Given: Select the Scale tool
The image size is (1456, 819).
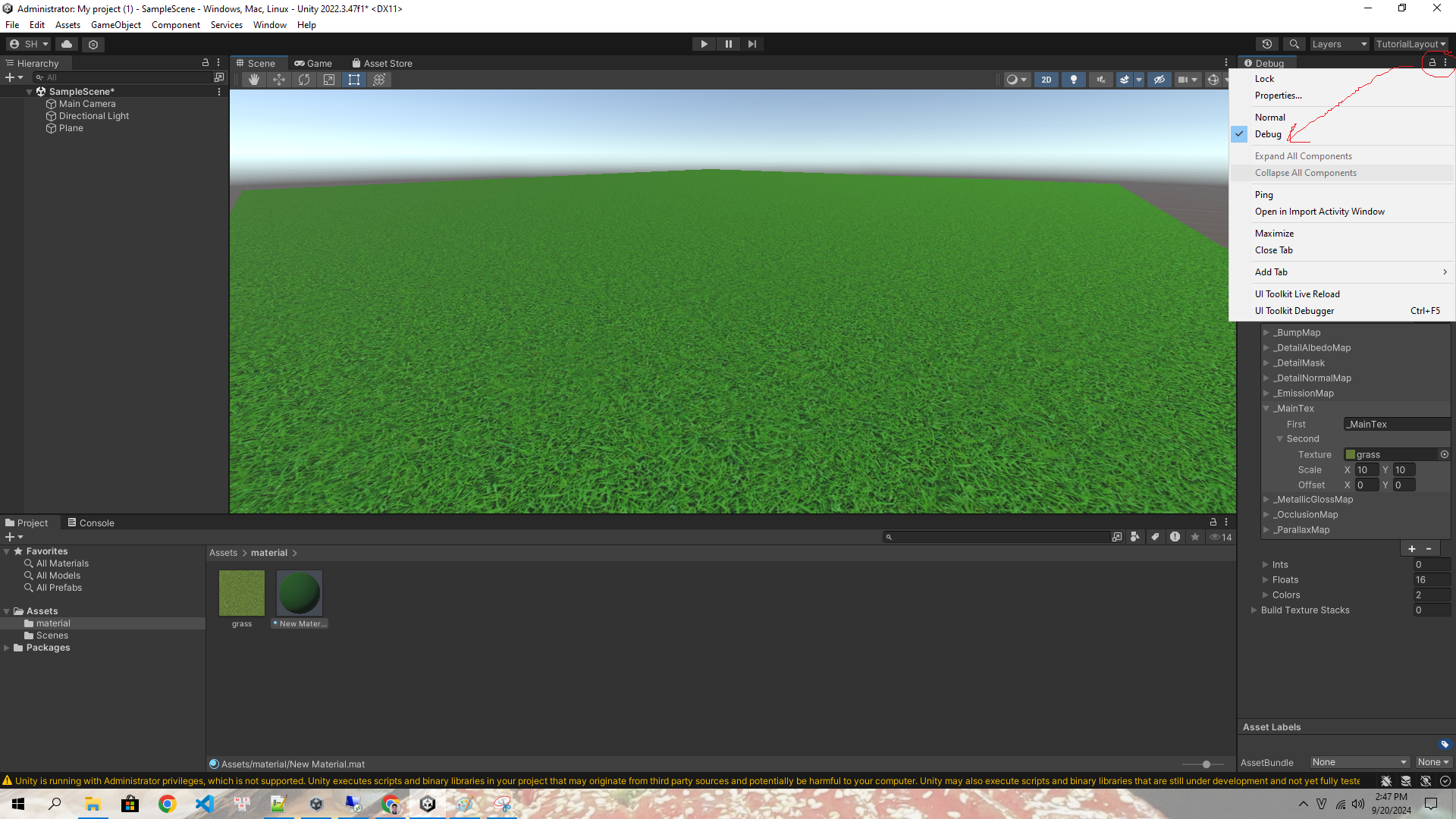Looking at the screenshot, I should 329,80.
